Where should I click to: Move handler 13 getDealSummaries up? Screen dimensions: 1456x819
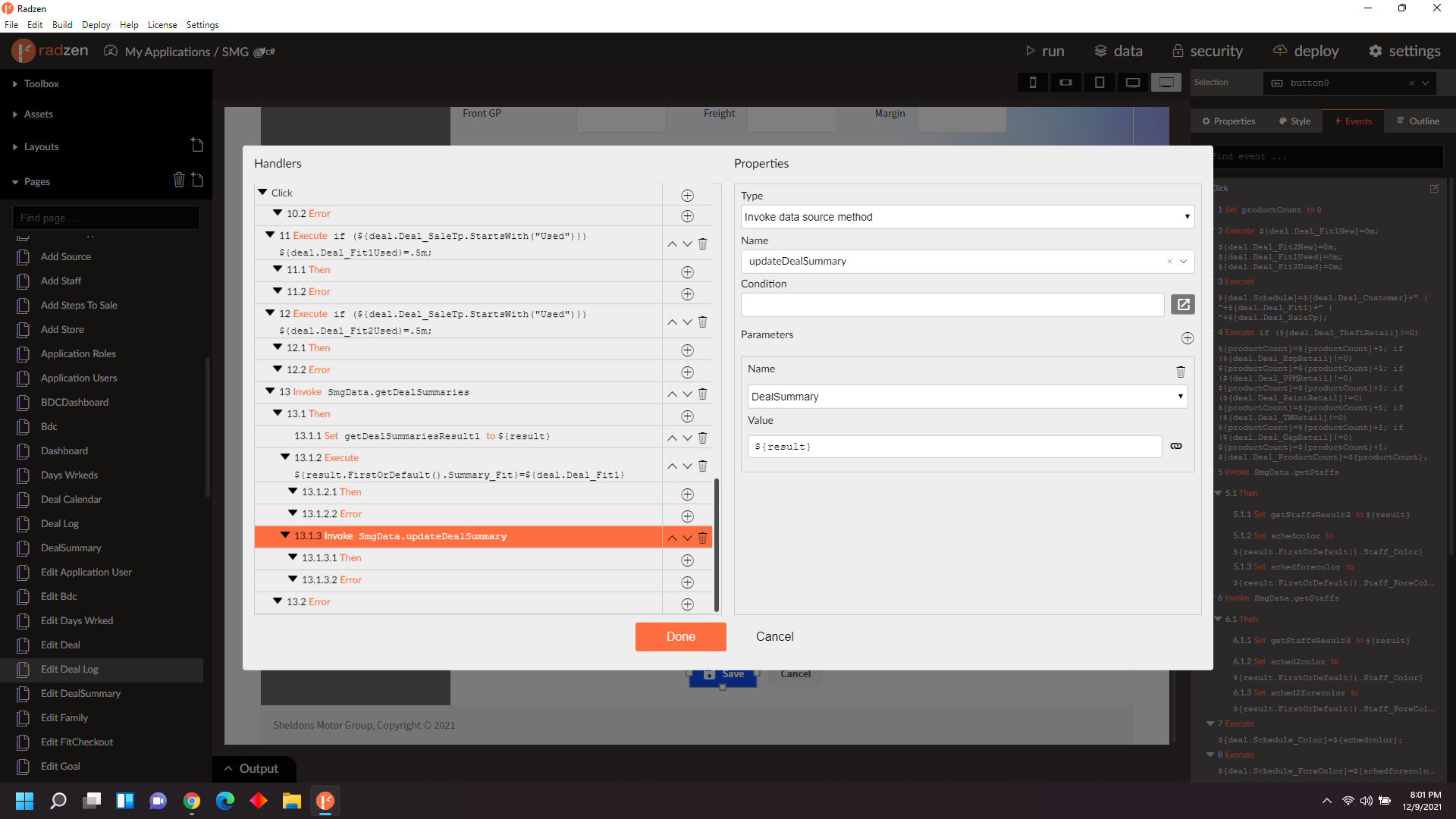tap(672, 394)
